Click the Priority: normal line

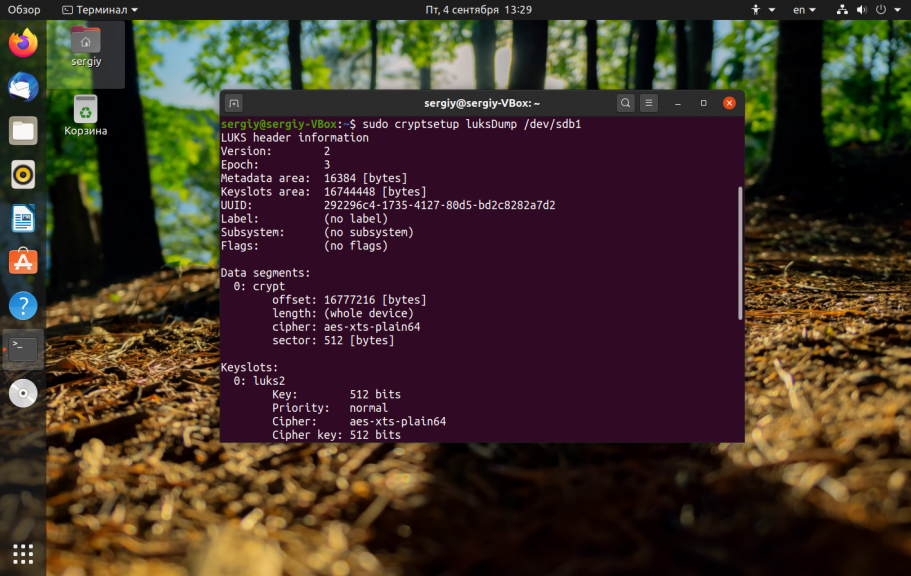click(x=330, y=408)
